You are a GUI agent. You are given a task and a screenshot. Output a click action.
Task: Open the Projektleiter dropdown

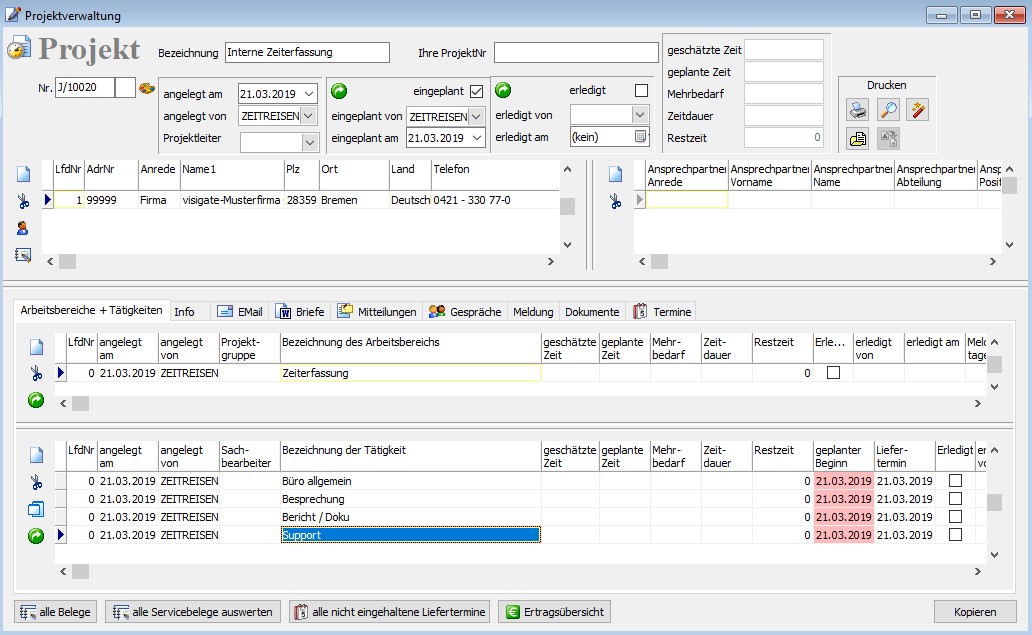tap(309, 143)
